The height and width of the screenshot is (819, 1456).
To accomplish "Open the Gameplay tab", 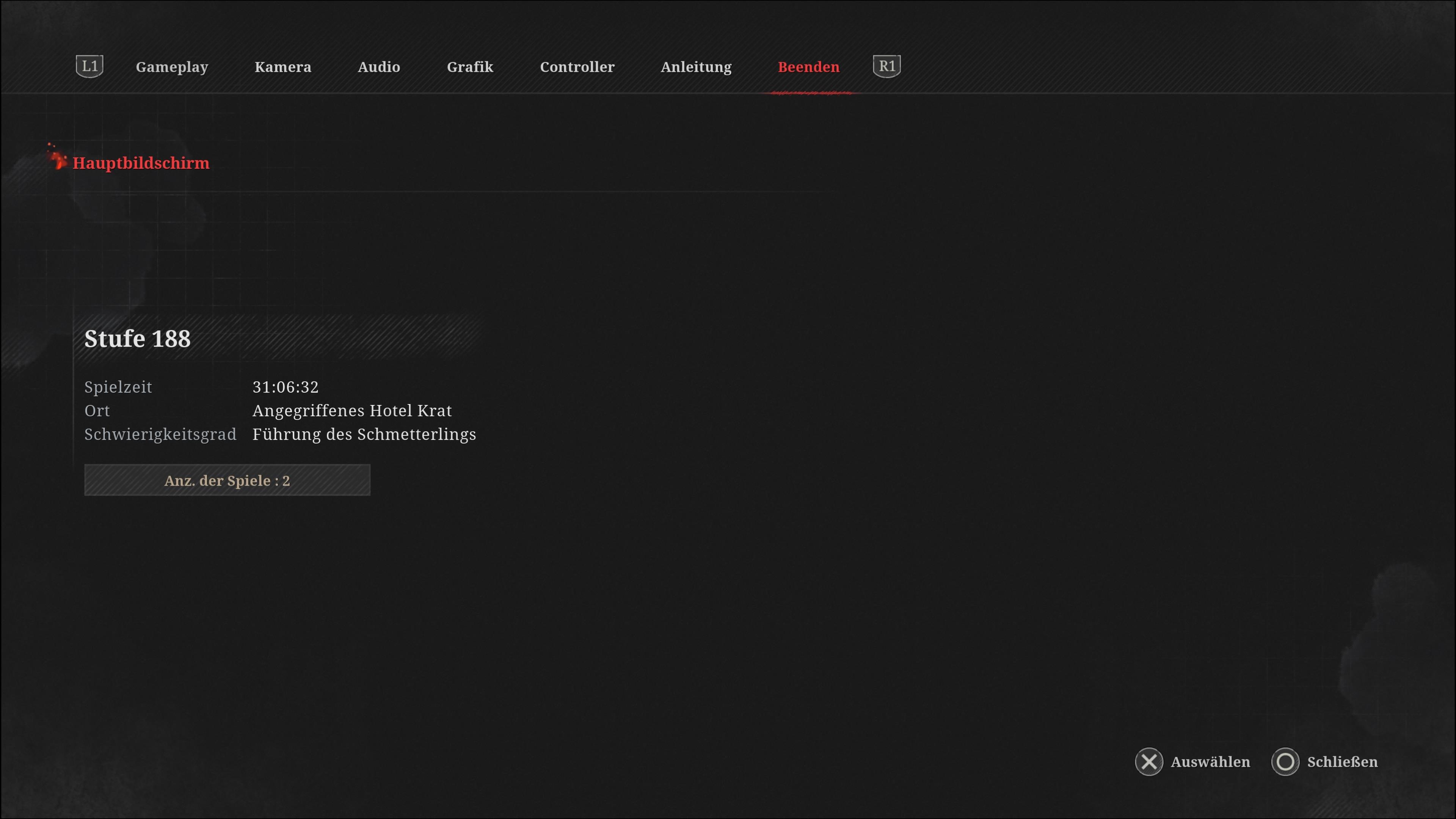I will pos(172,67).
